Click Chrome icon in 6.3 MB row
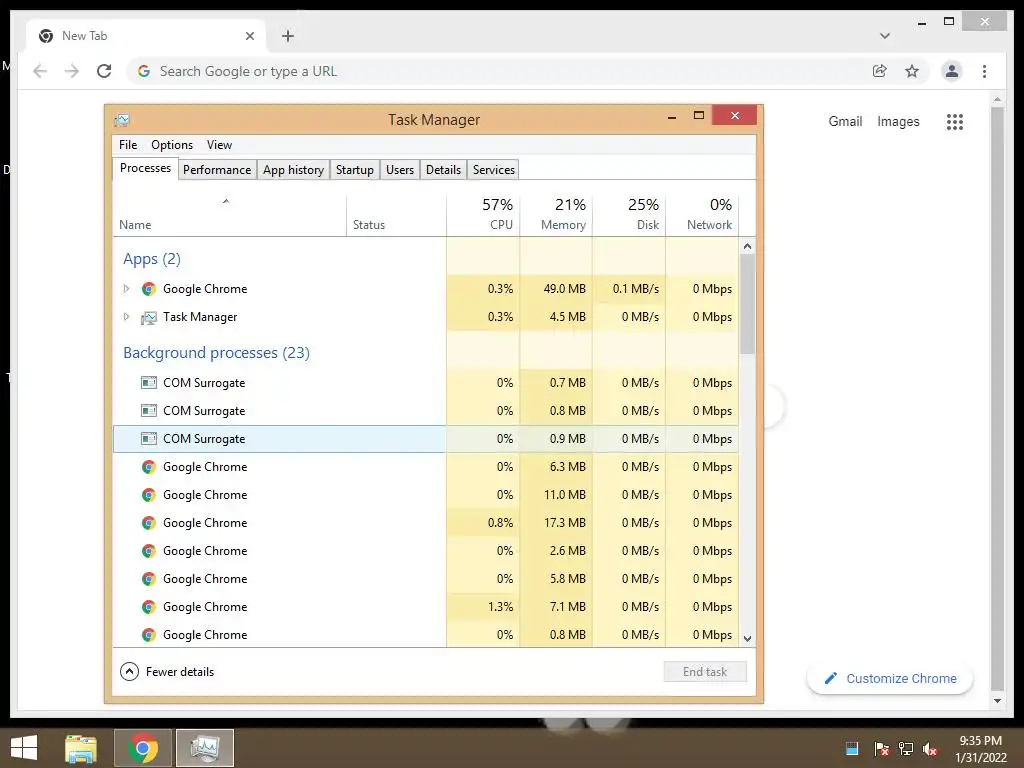The width and height of the screenshot is (1024, 768). pos(149,467)
